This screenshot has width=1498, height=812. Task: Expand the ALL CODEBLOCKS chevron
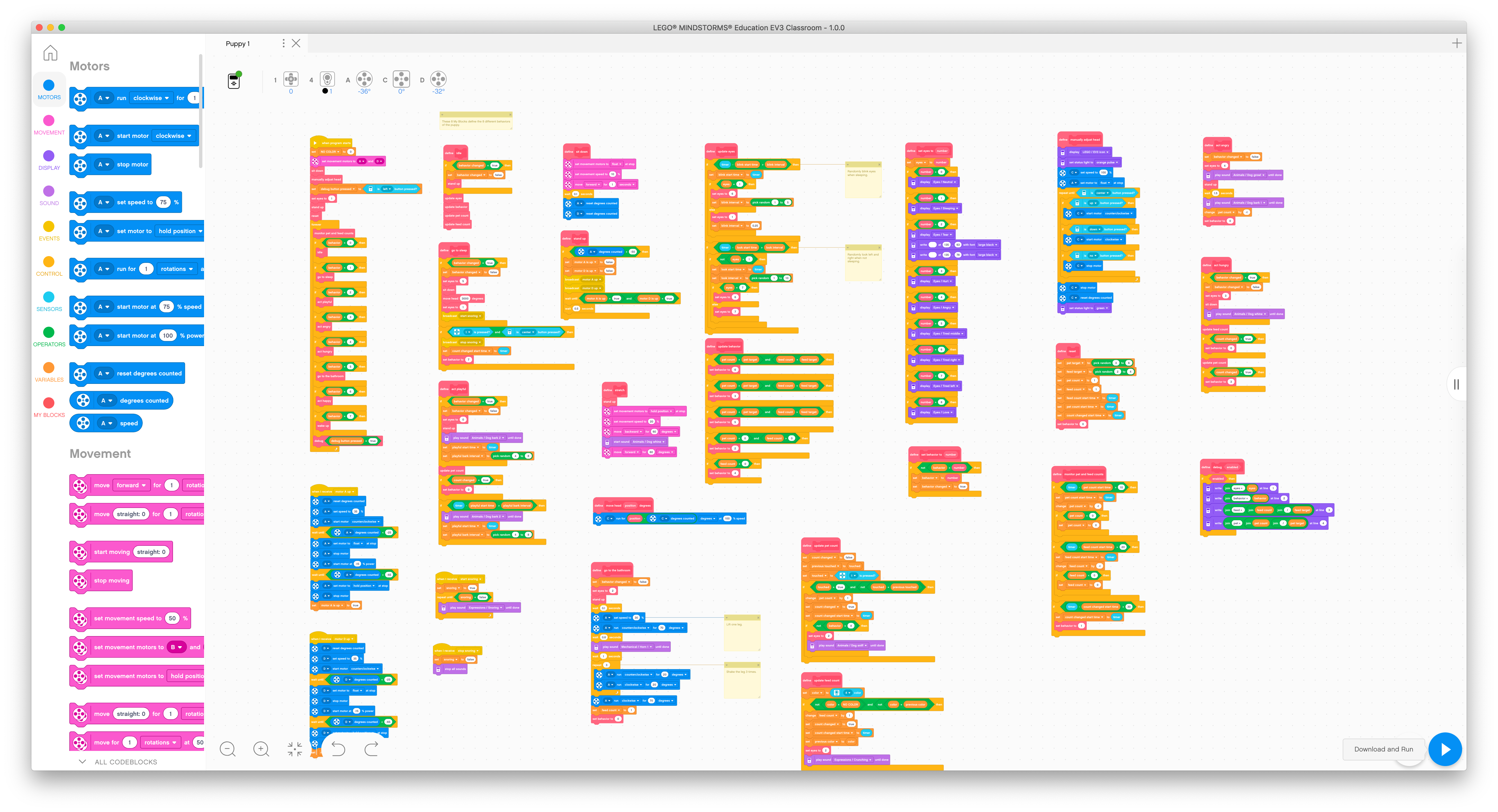click(82, 762)
